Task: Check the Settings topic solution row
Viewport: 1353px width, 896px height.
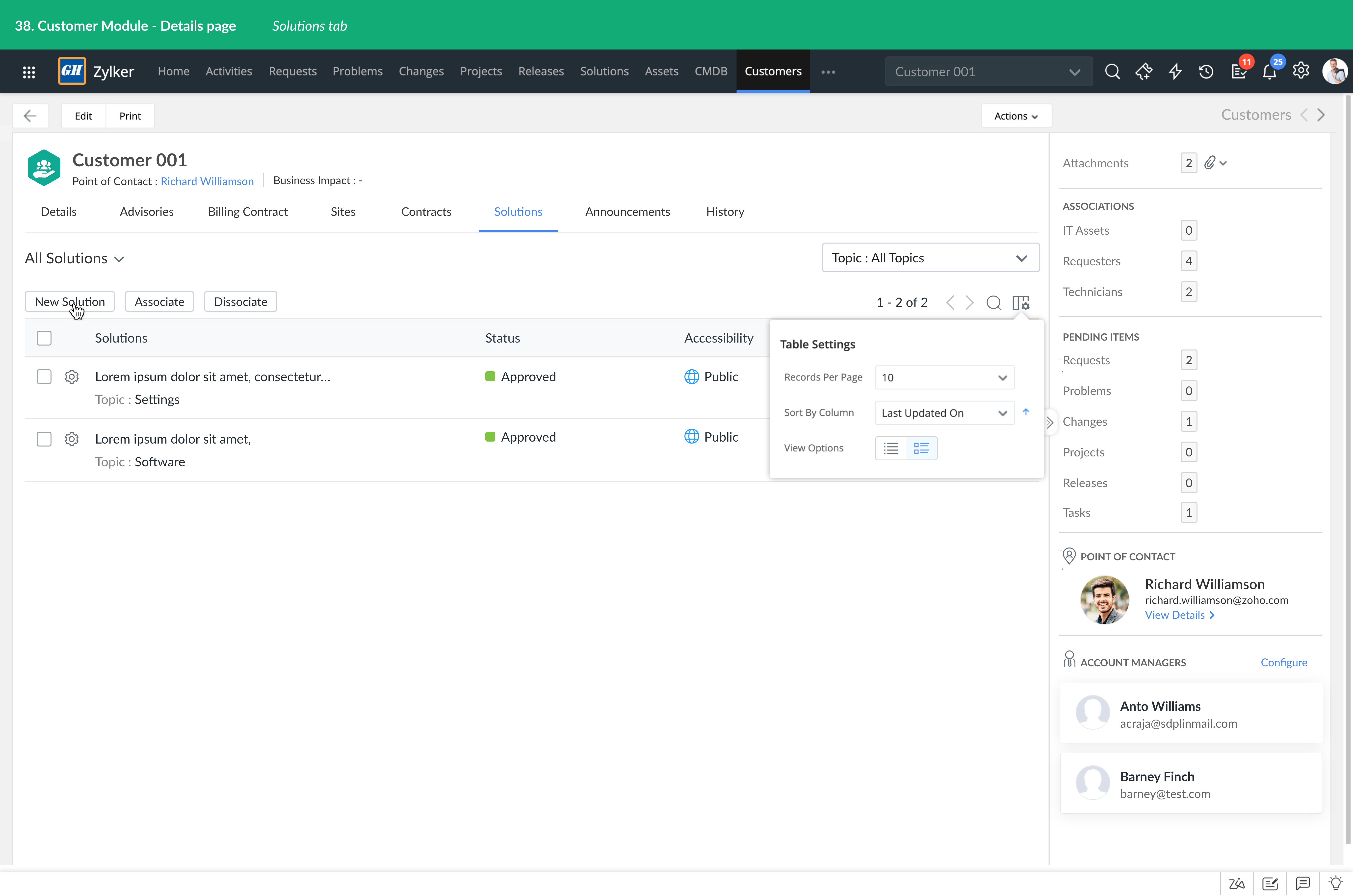Action: click(44, 376)
